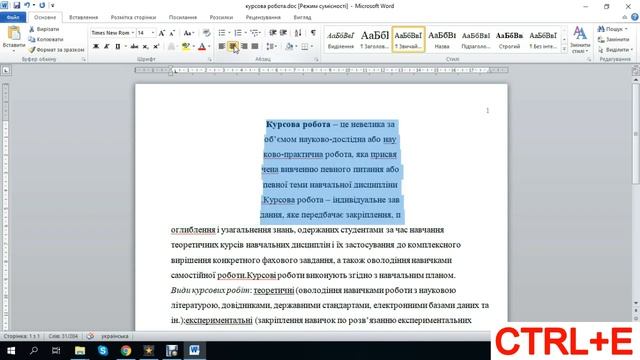Open highlight color dropdown arrow
This screenshot has width=640, height=360.
(x=193, y=47)
